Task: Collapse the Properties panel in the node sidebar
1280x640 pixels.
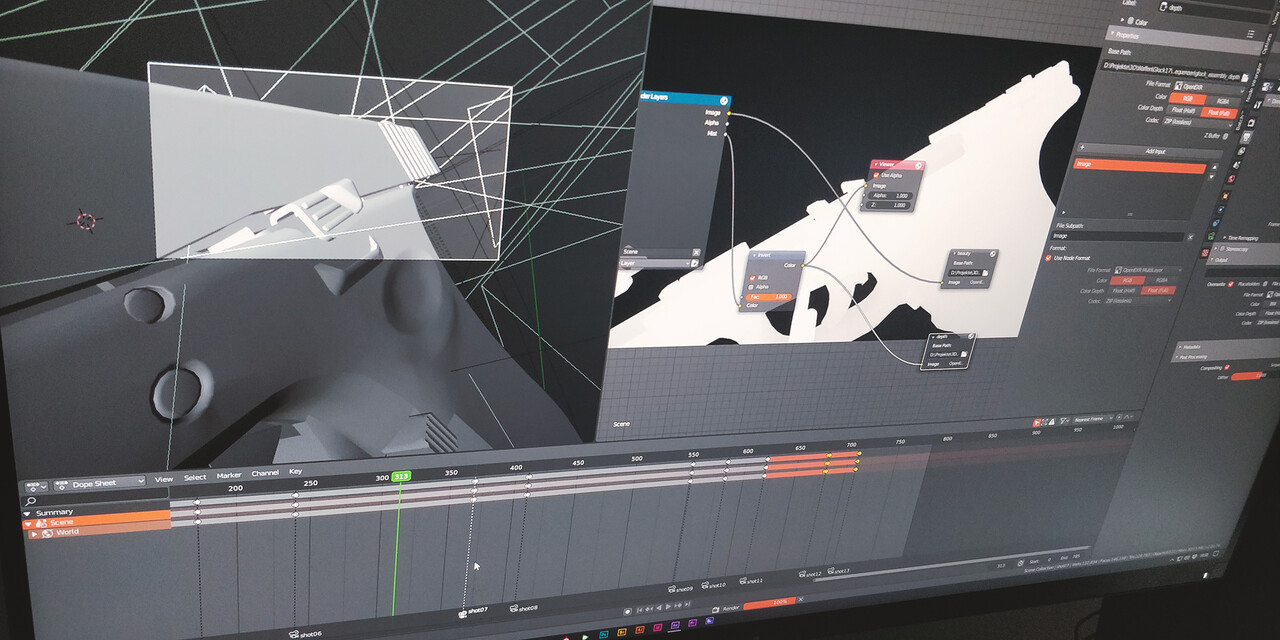Action: (1111, 34)
